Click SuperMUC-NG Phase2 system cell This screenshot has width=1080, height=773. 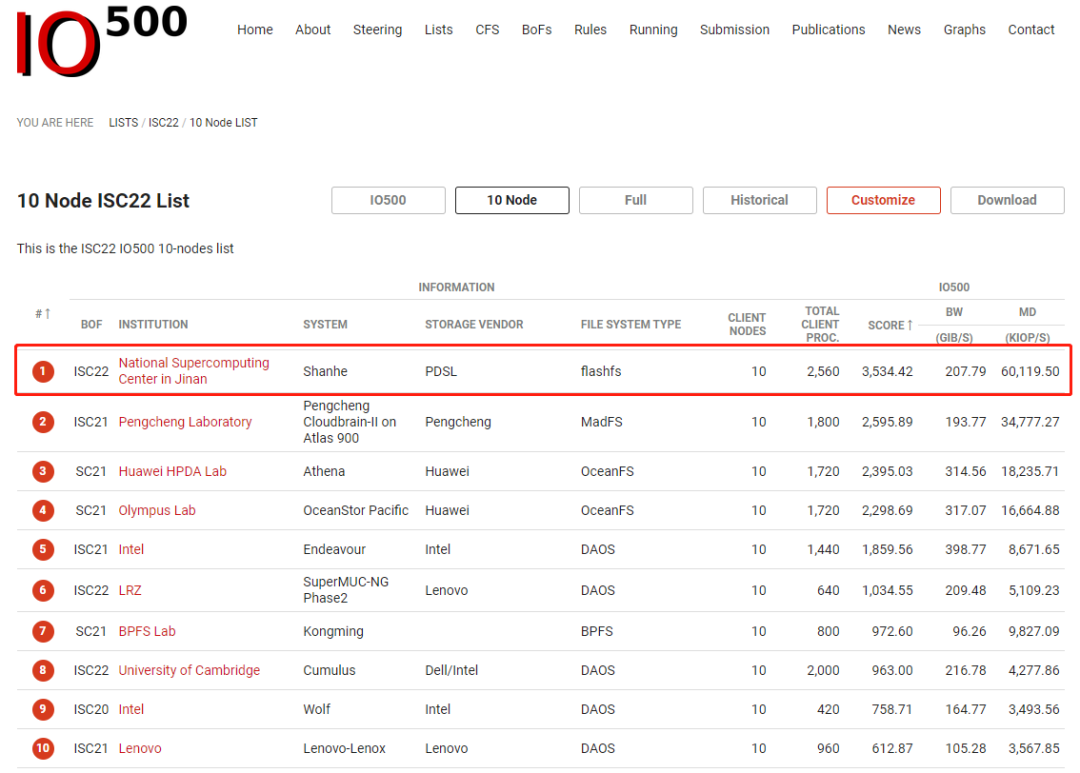pos(346,590)
